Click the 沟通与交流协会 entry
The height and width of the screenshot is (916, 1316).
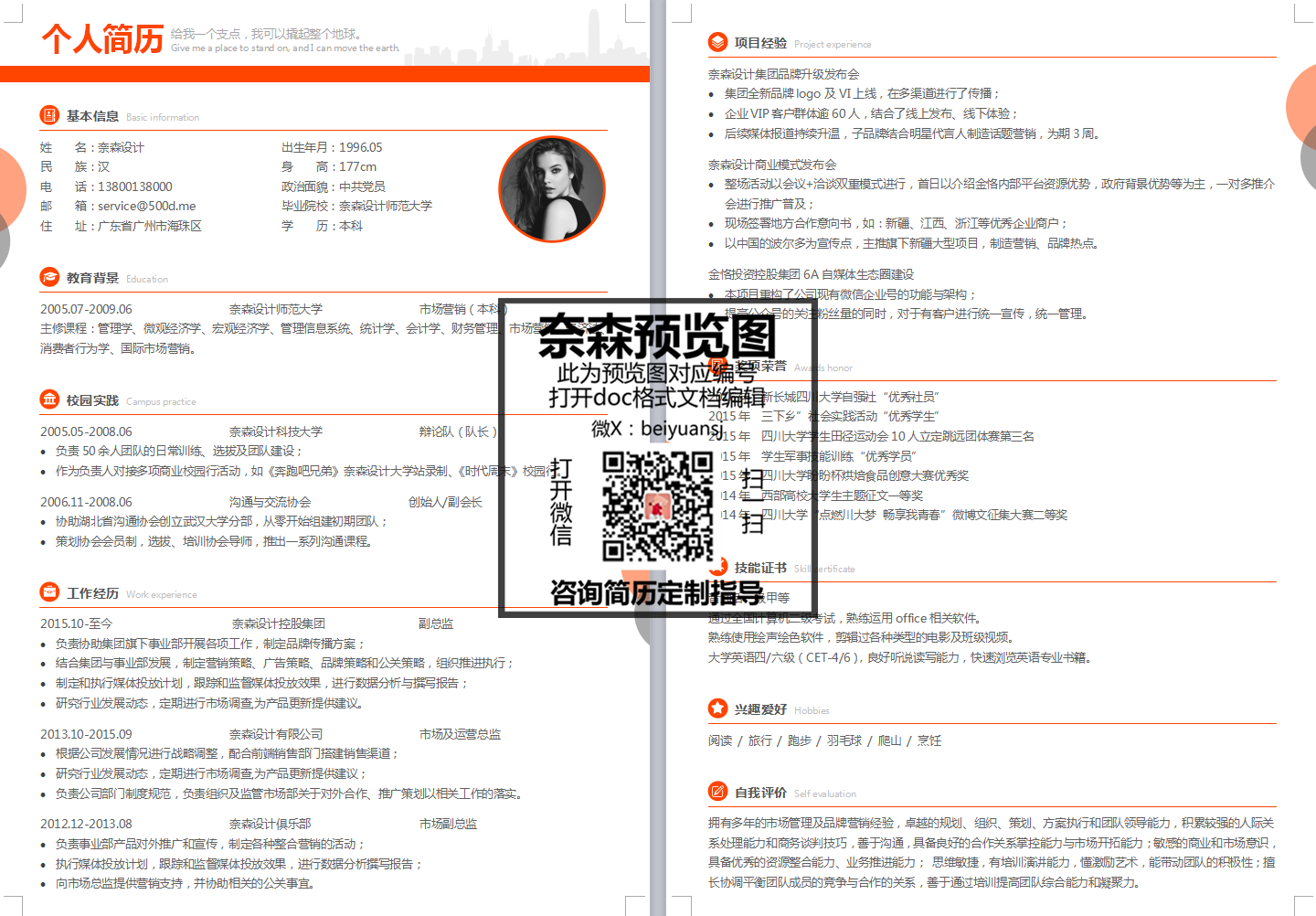click(x=270, y=502)
